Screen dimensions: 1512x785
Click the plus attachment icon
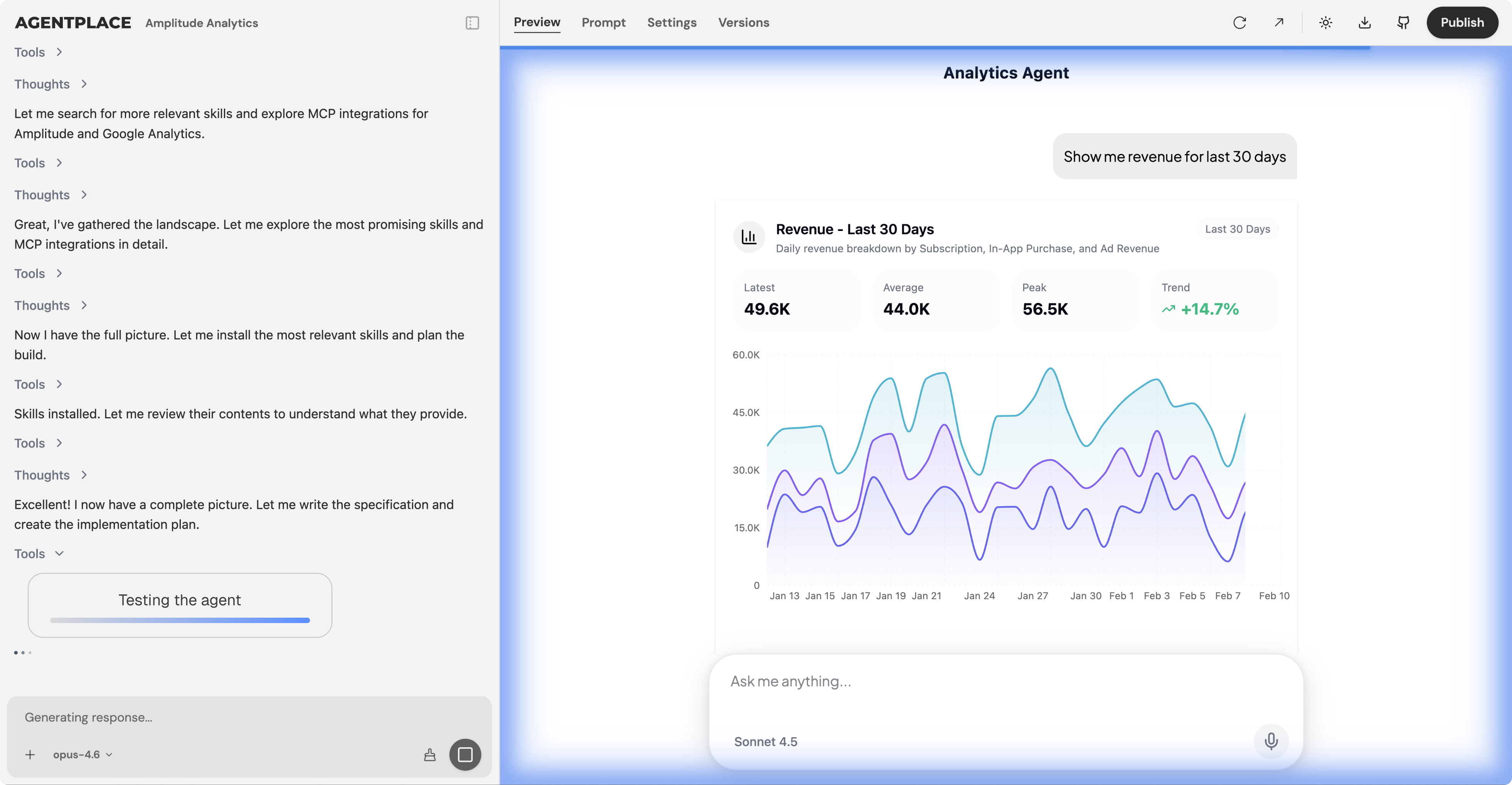[x=30, y=755]
